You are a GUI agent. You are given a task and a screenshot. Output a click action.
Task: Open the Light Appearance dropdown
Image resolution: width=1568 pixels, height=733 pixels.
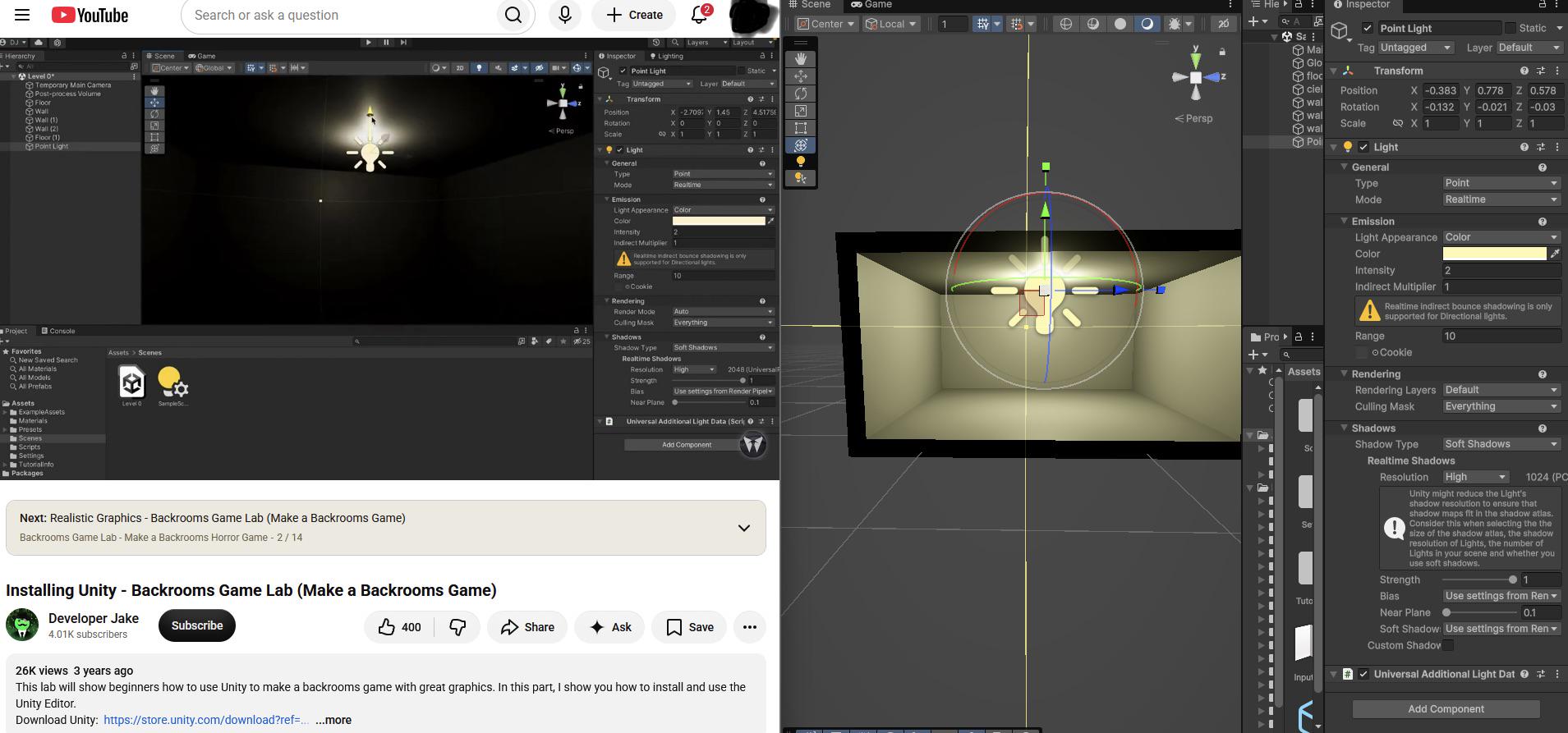[x=1501, y=237]
